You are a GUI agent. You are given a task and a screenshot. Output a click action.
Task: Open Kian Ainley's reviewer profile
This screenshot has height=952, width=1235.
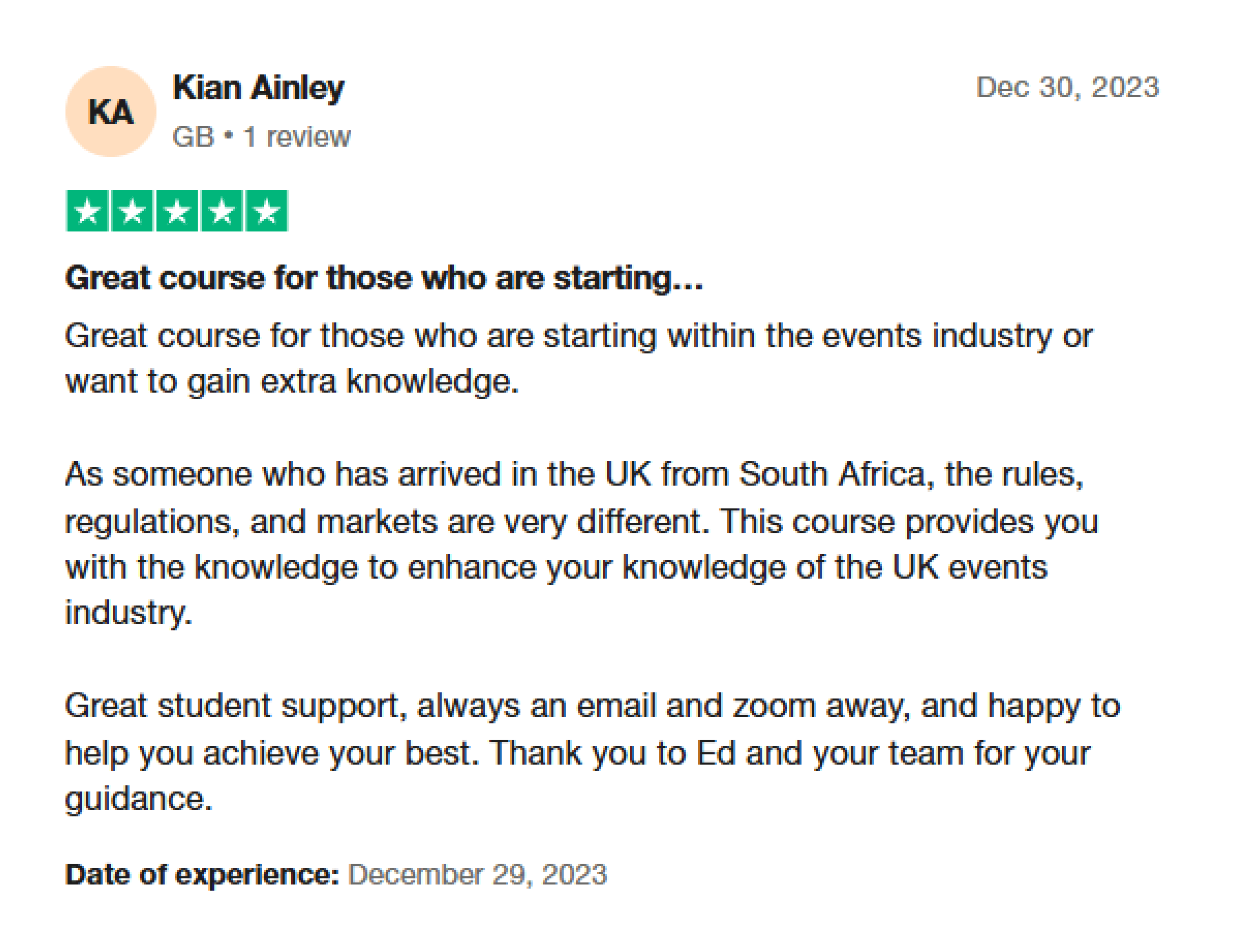(x=258, y=88)
